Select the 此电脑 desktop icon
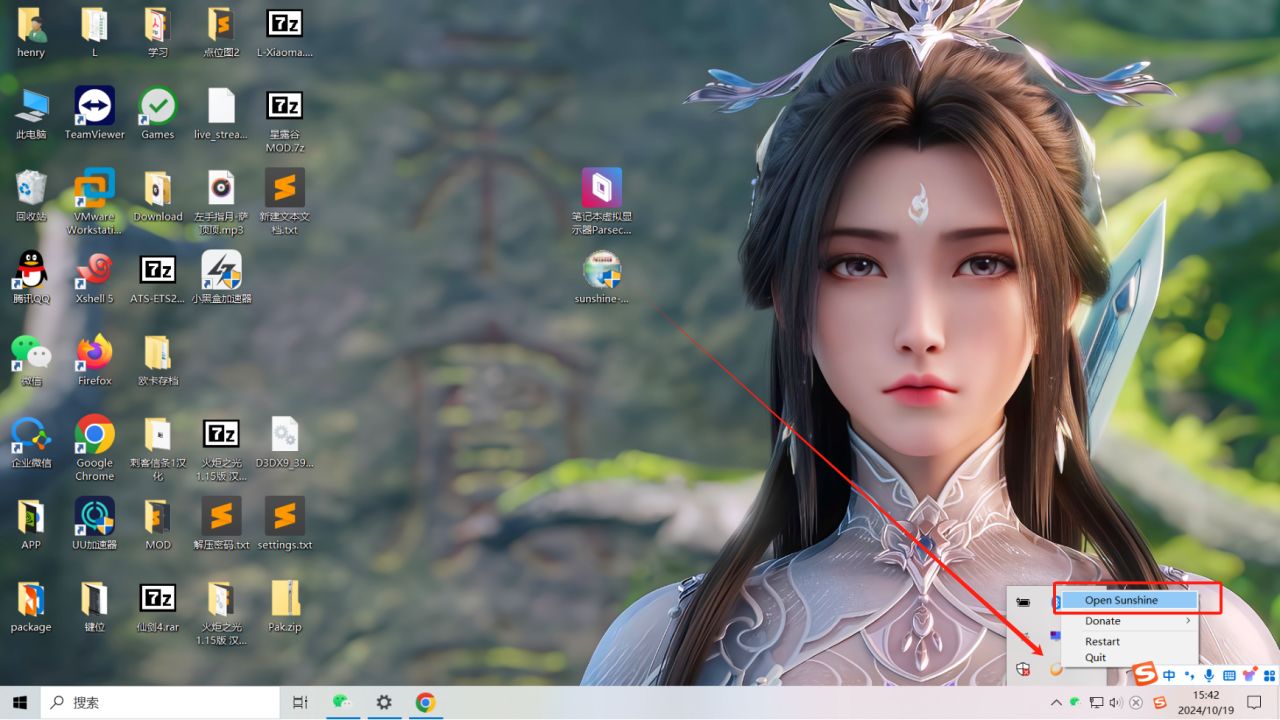1280x720 pixels. coord(31,114)
